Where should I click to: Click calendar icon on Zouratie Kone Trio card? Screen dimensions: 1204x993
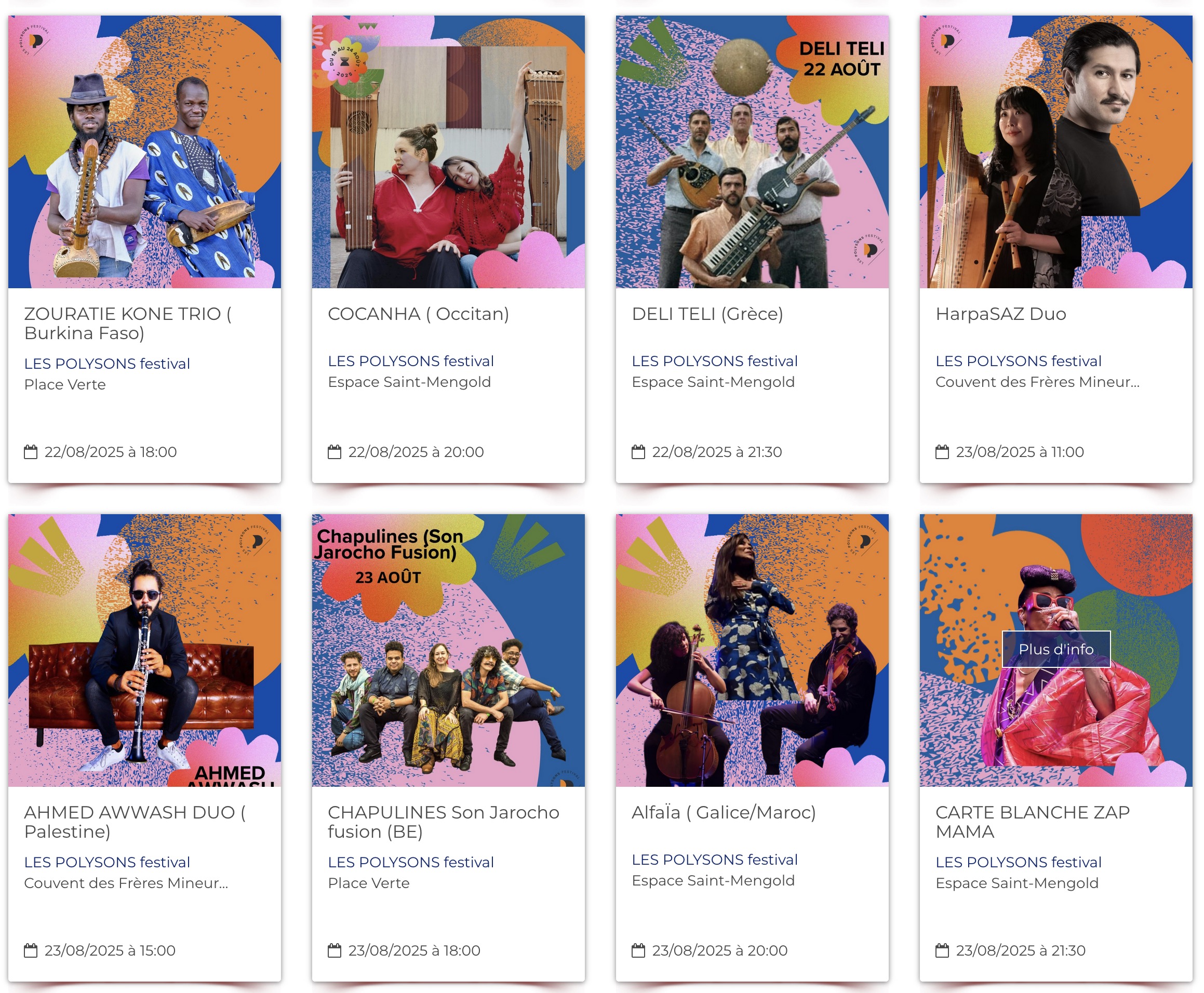pos(30,452)
